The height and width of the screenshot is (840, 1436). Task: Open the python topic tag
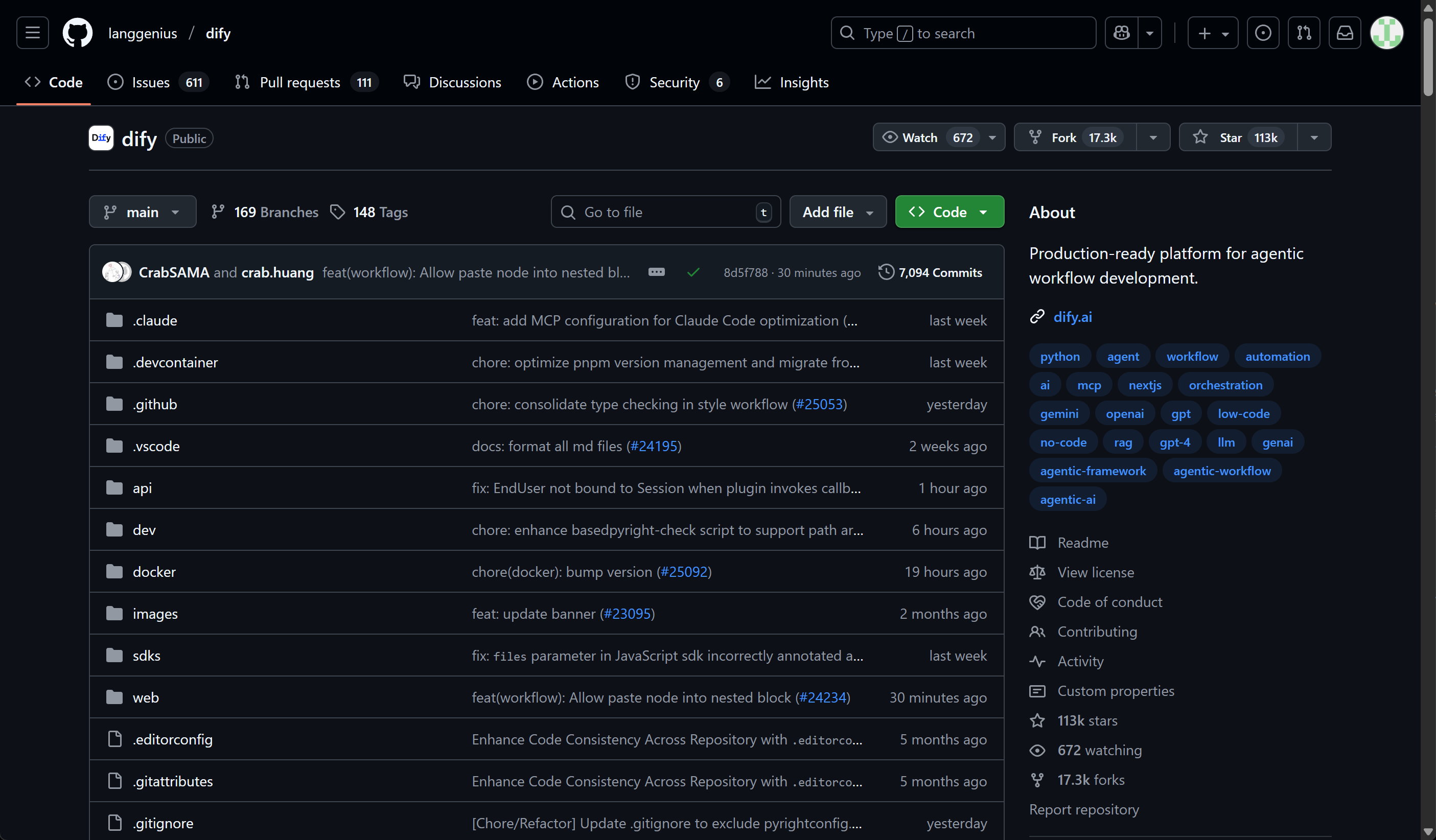[1060, 356]
